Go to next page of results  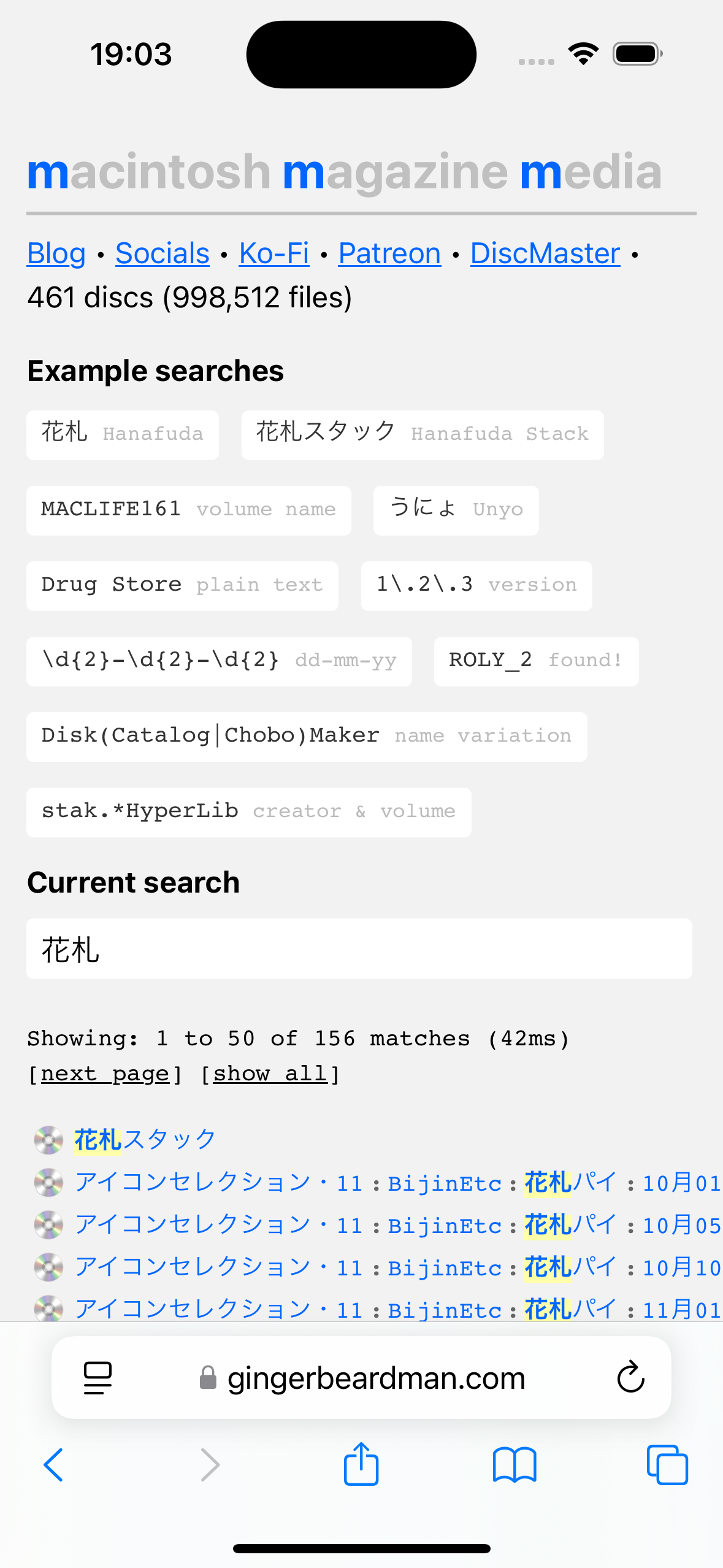click(105, 1074)
